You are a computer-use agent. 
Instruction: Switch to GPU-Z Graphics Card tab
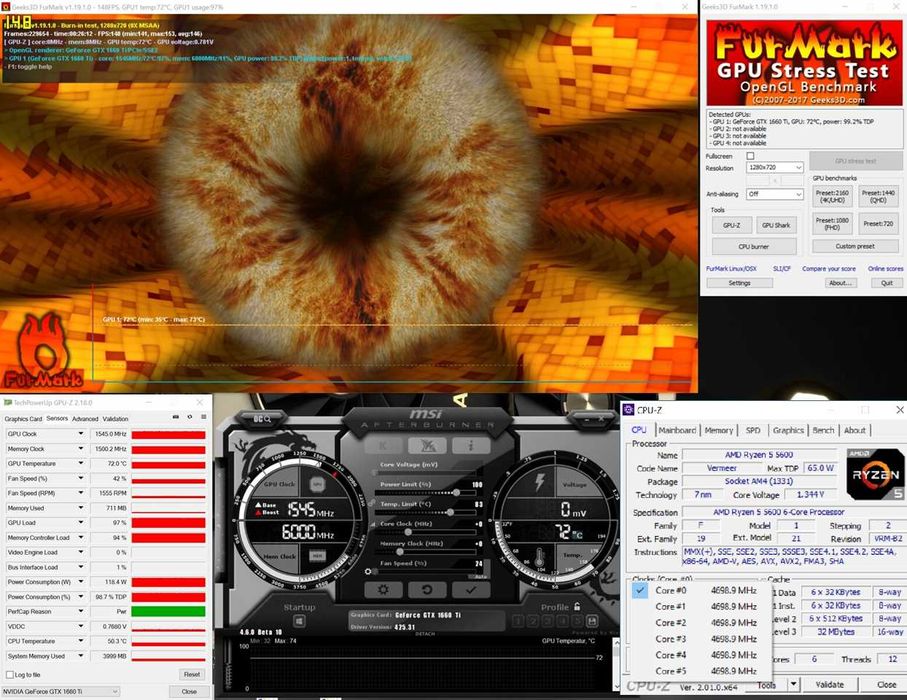[23, 419]
